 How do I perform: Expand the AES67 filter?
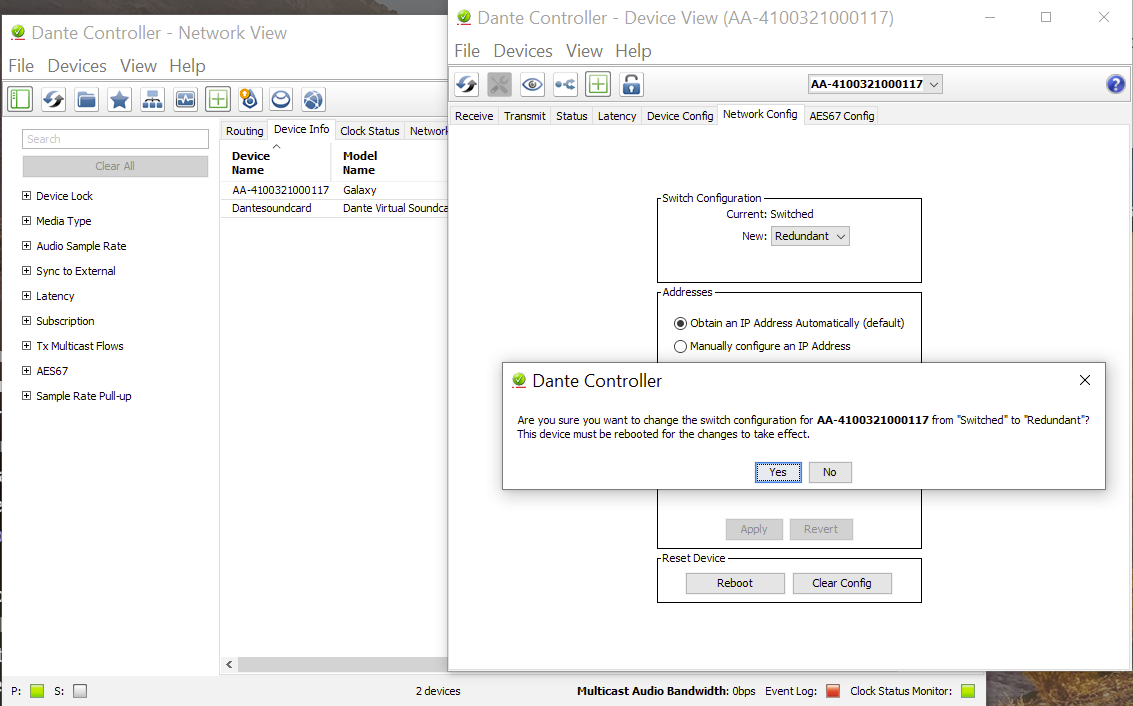26,371
